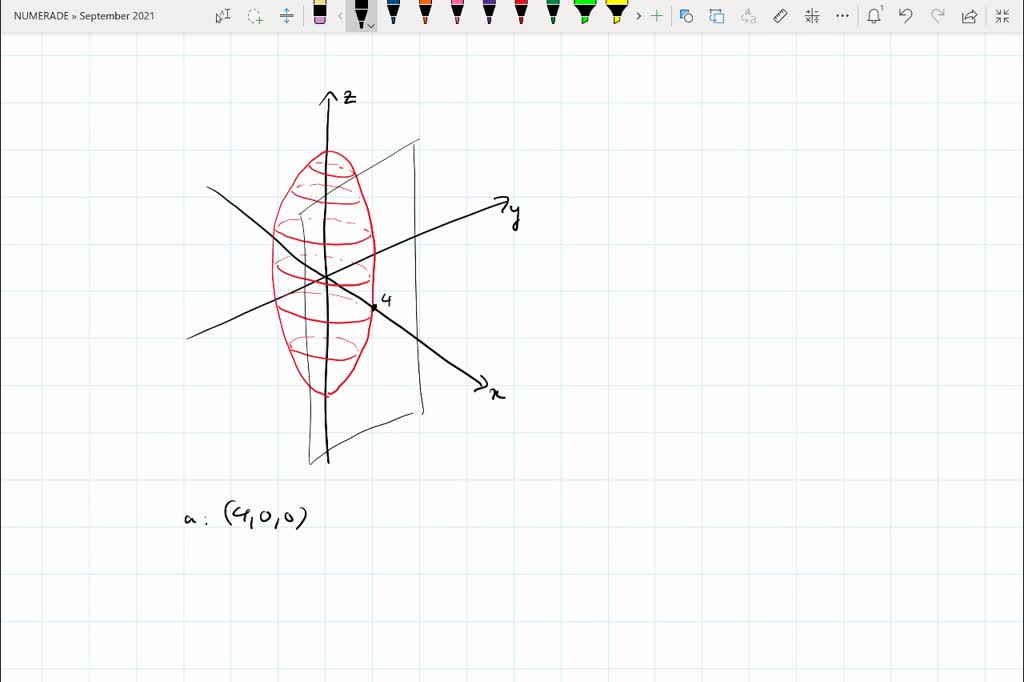Open the more options ellipsis menu
Screen dimensions: 1024x682
click(x=842, y=15)
